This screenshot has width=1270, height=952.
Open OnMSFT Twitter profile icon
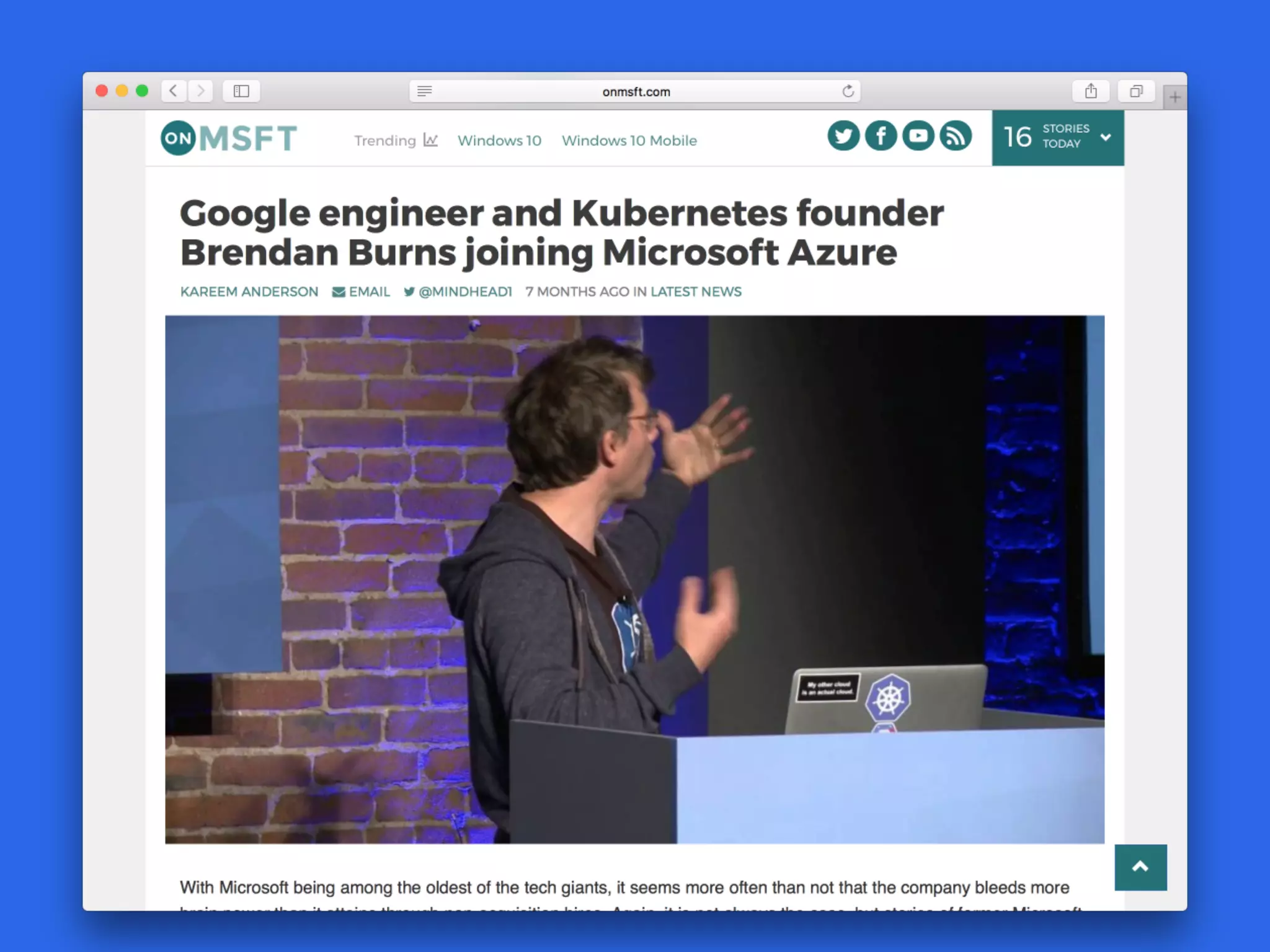pos(843,136)
